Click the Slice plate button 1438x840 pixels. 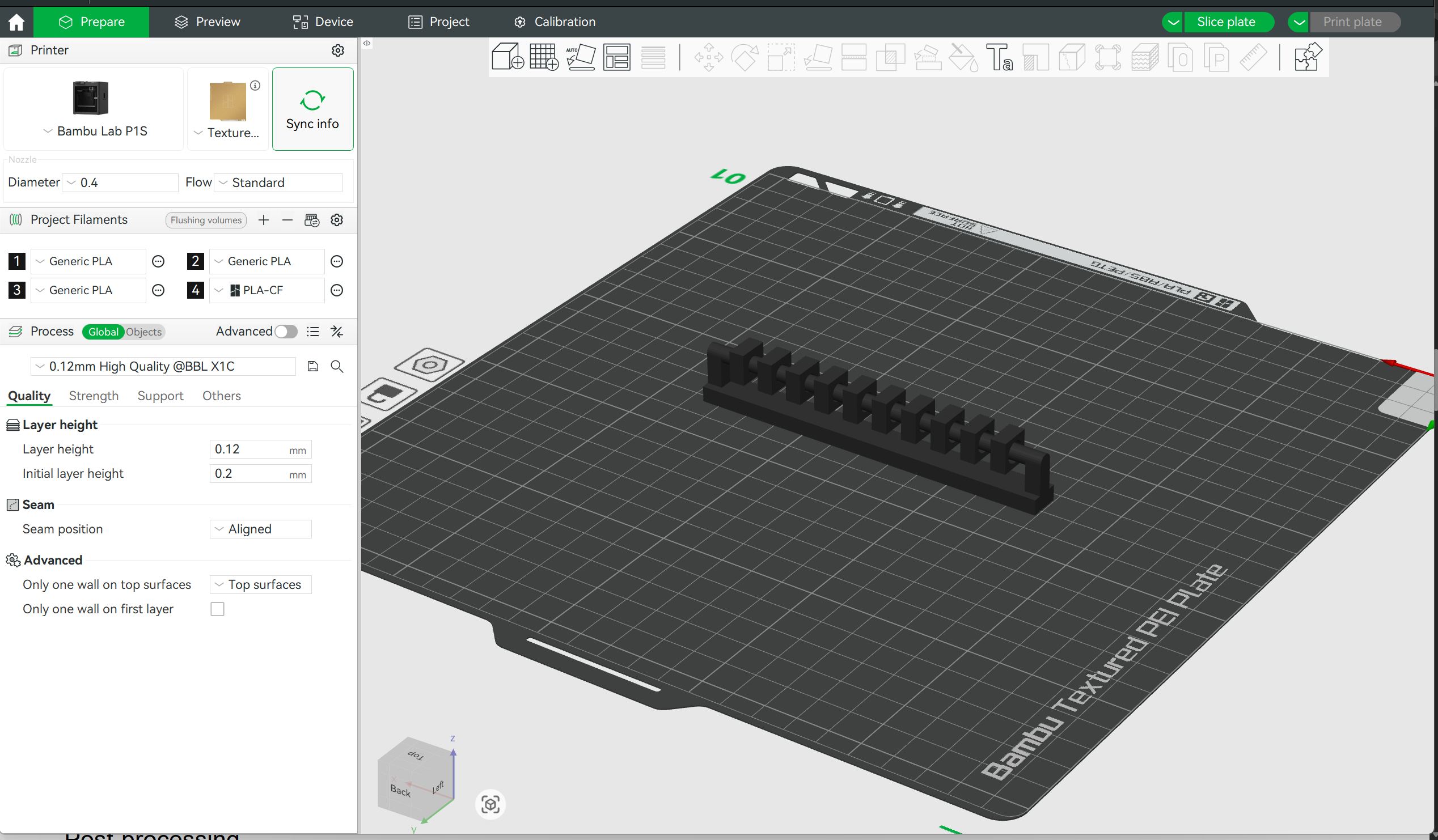coord(1228,22)
